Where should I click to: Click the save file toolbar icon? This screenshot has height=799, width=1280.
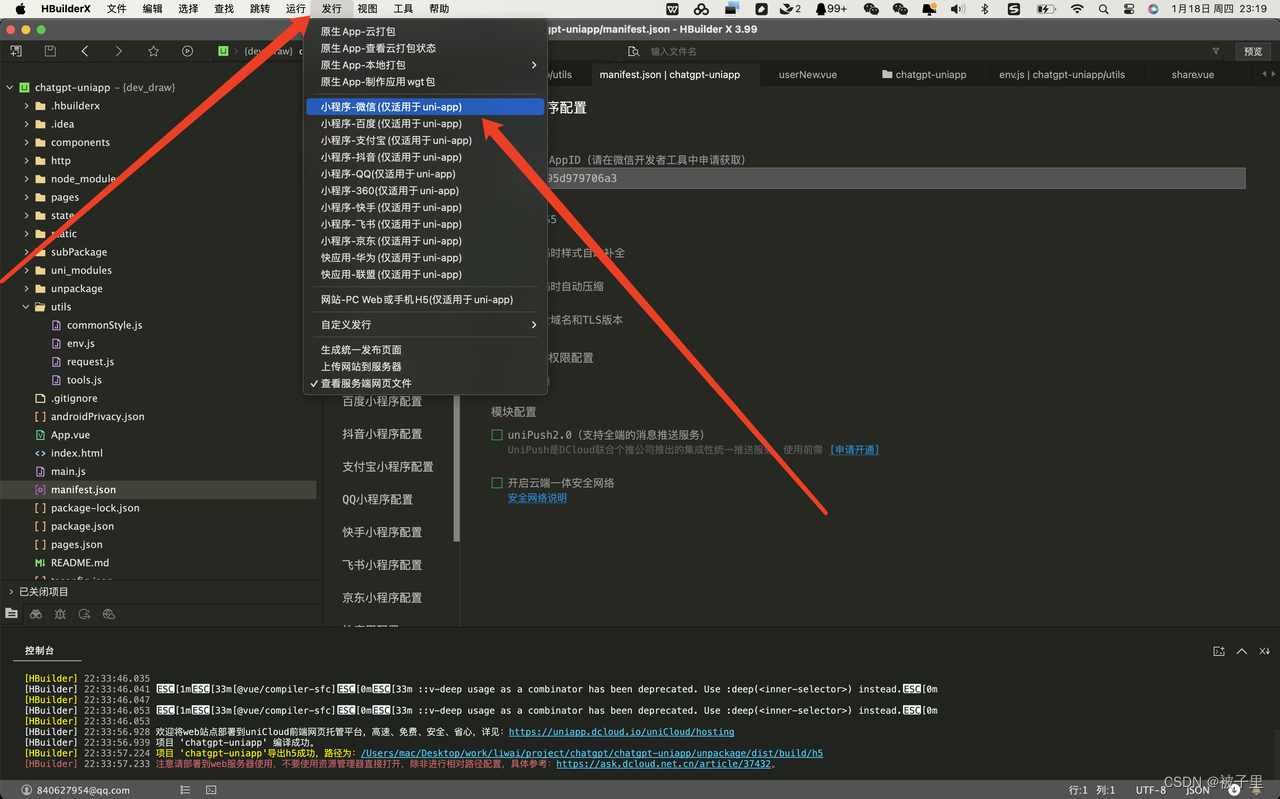pyautogui.click(x=50, y=51)
